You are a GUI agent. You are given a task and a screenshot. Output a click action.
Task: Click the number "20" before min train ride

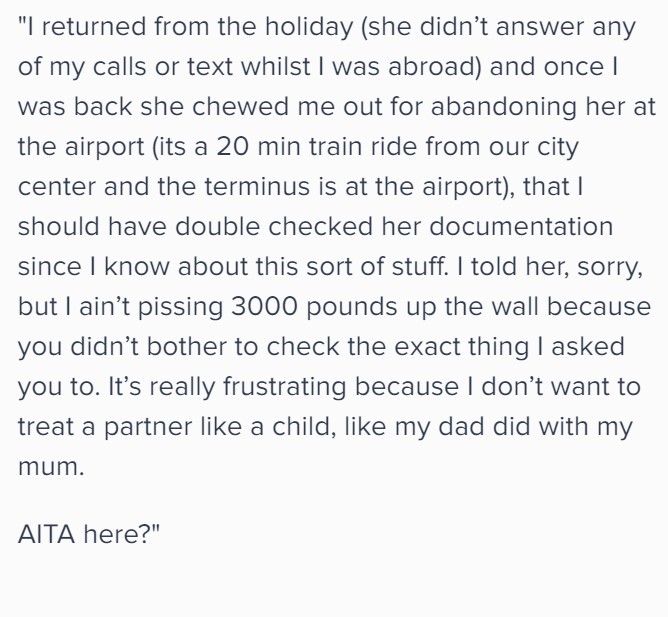[233, 147]
